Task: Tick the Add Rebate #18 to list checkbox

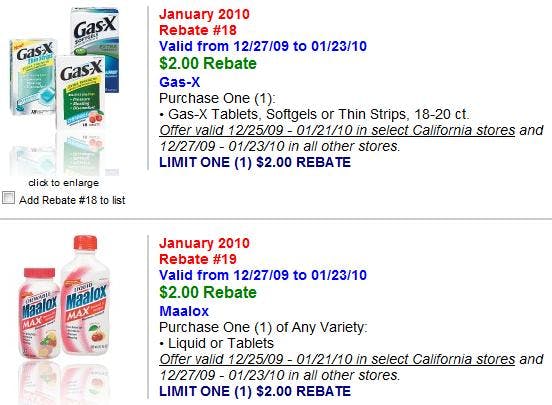Action: [8, 198]
